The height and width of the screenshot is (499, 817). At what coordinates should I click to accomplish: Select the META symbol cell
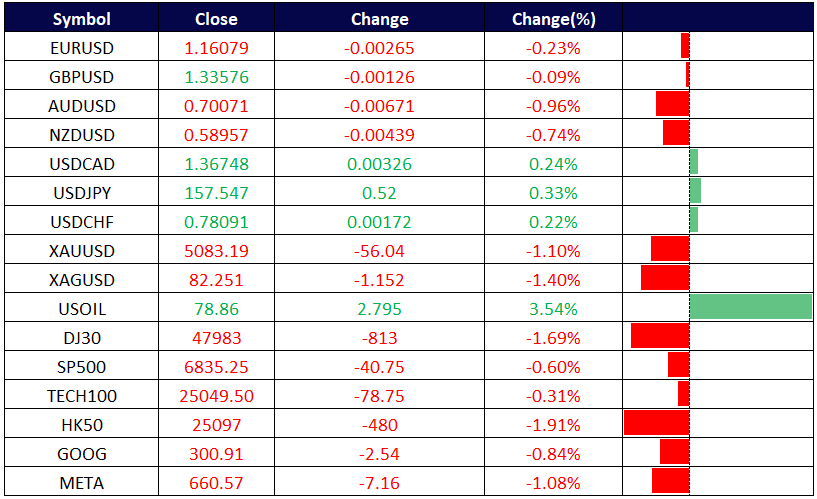tap(81, 483)
